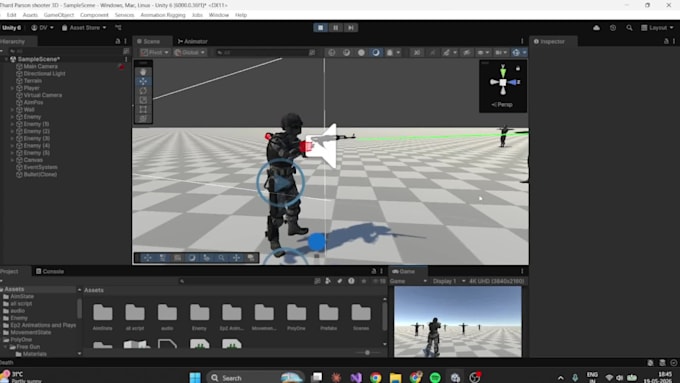Open the Component menu
Viewport: 680px width, 383px height.
click(94, 15)
